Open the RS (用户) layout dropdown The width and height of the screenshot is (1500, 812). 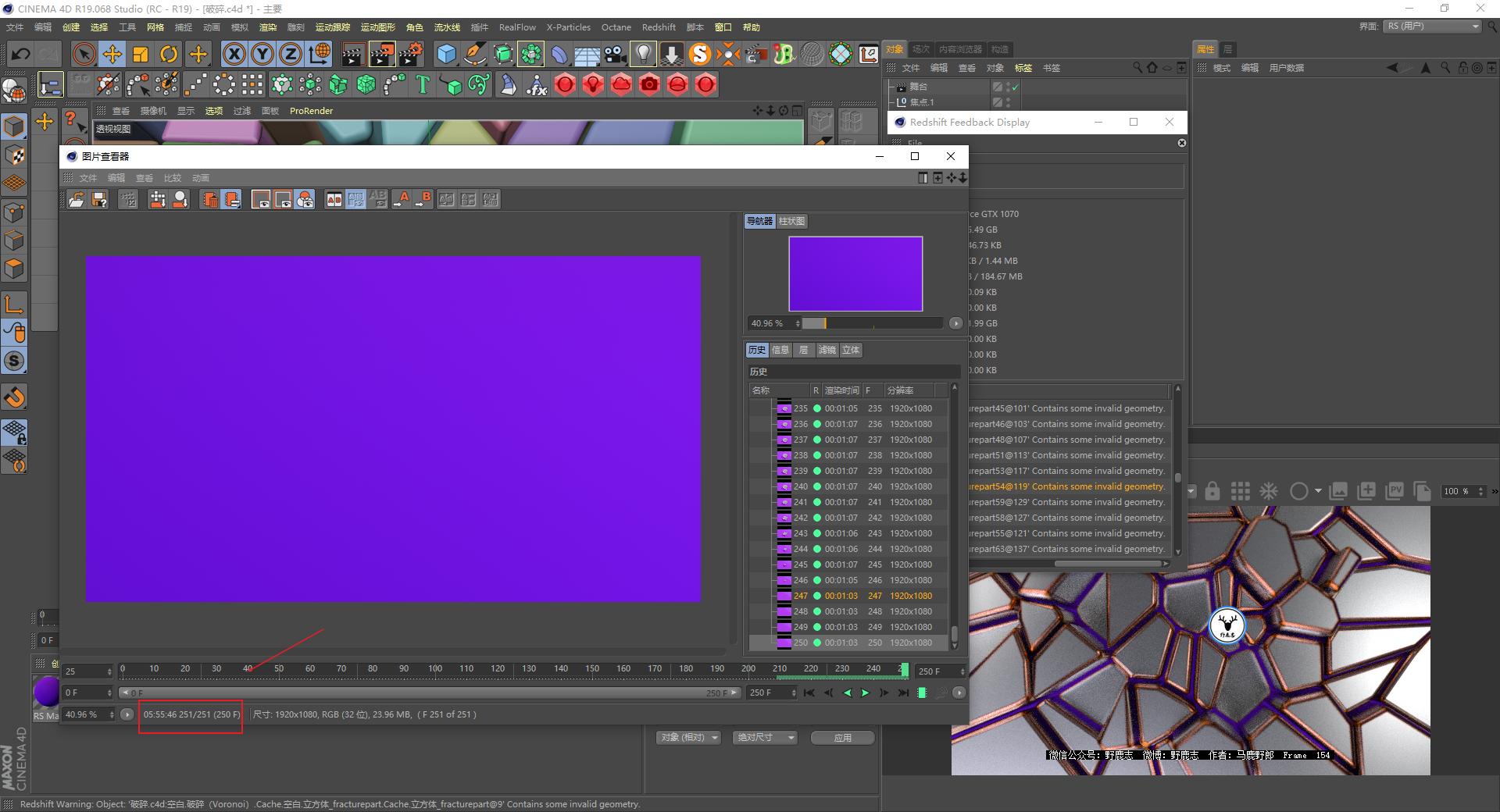[x=1432, y=26]
